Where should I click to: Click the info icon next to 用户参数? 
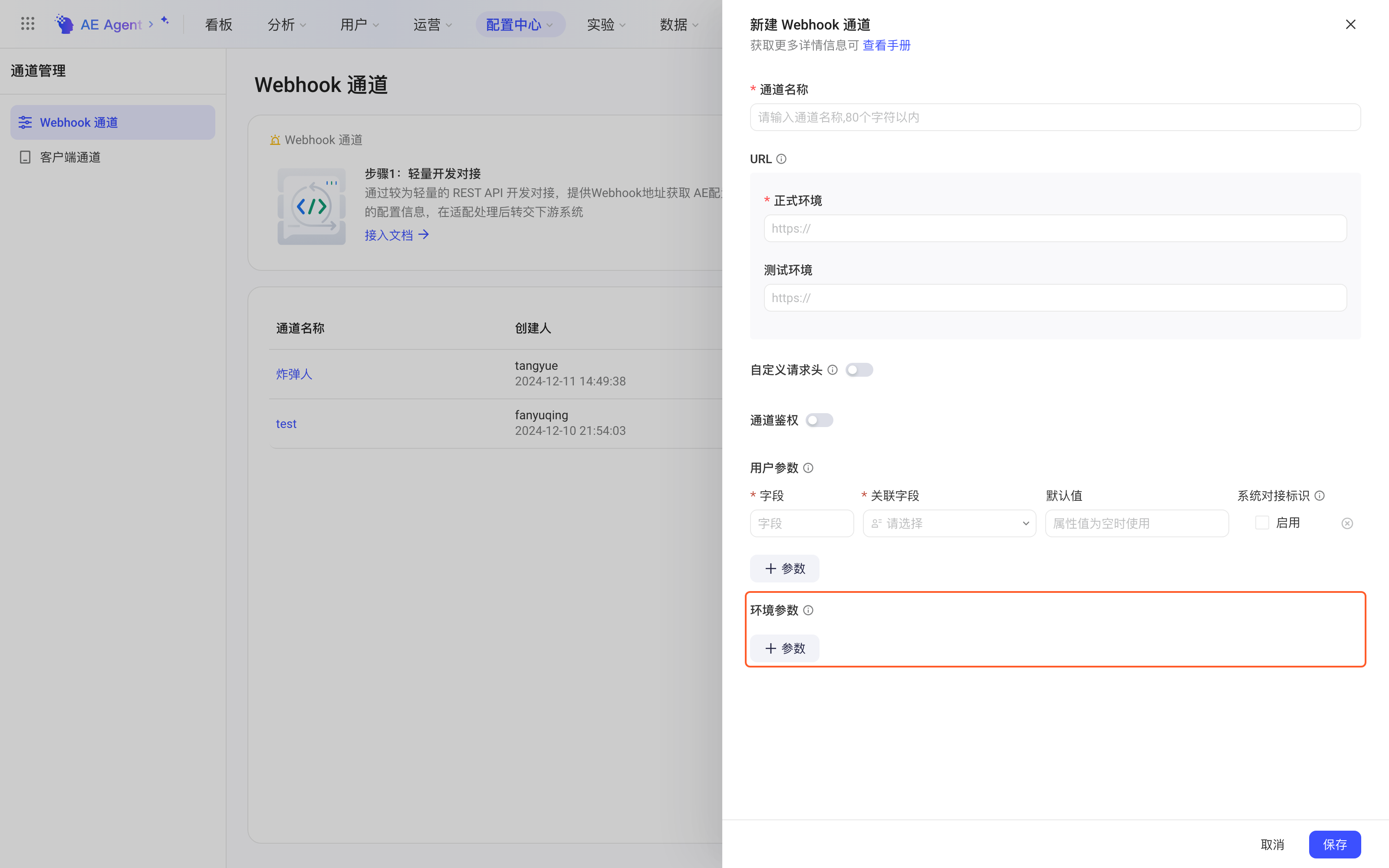(808, 468)
